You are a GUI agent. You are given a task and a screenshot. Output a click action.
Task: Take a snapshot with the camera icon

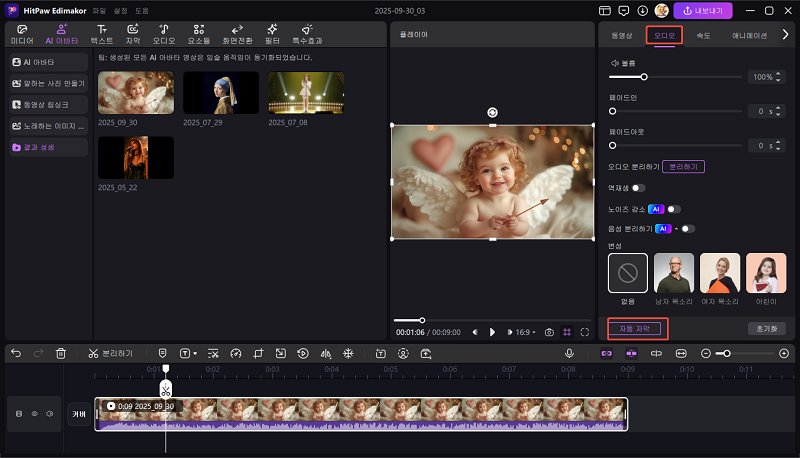click(549, 332)
